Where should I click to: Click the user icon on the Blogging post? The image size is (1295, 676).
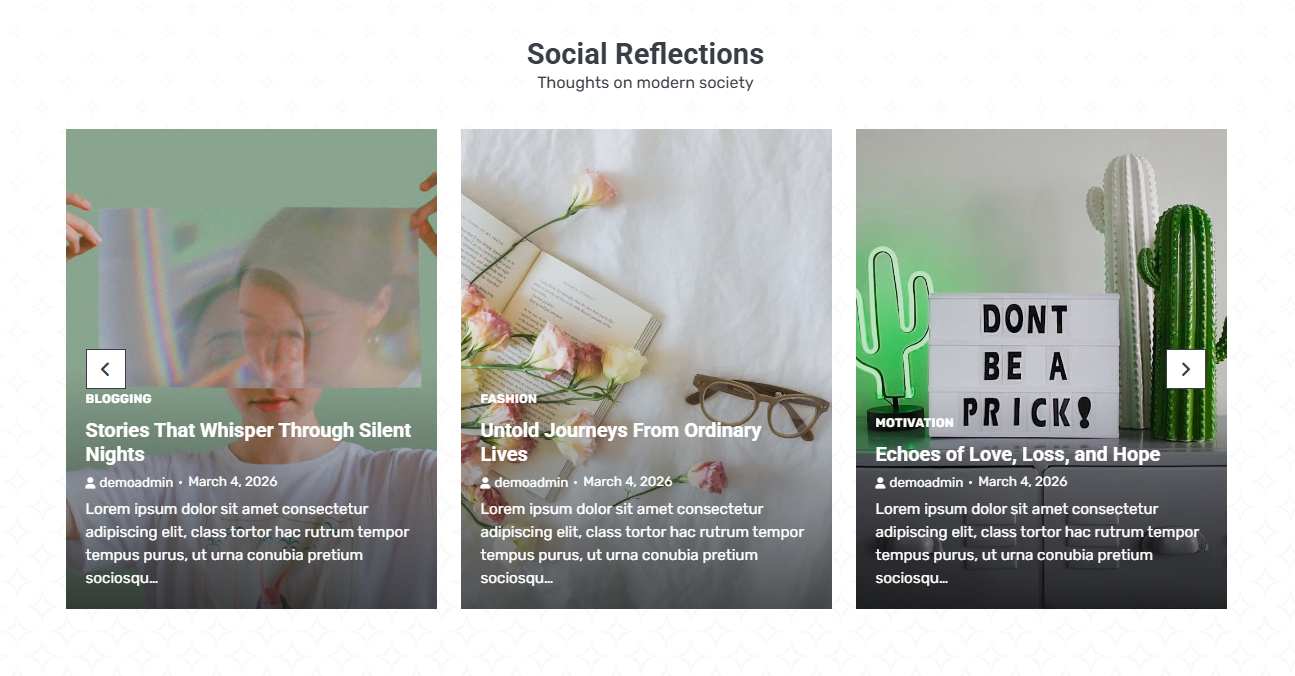(x=91, y=483)
